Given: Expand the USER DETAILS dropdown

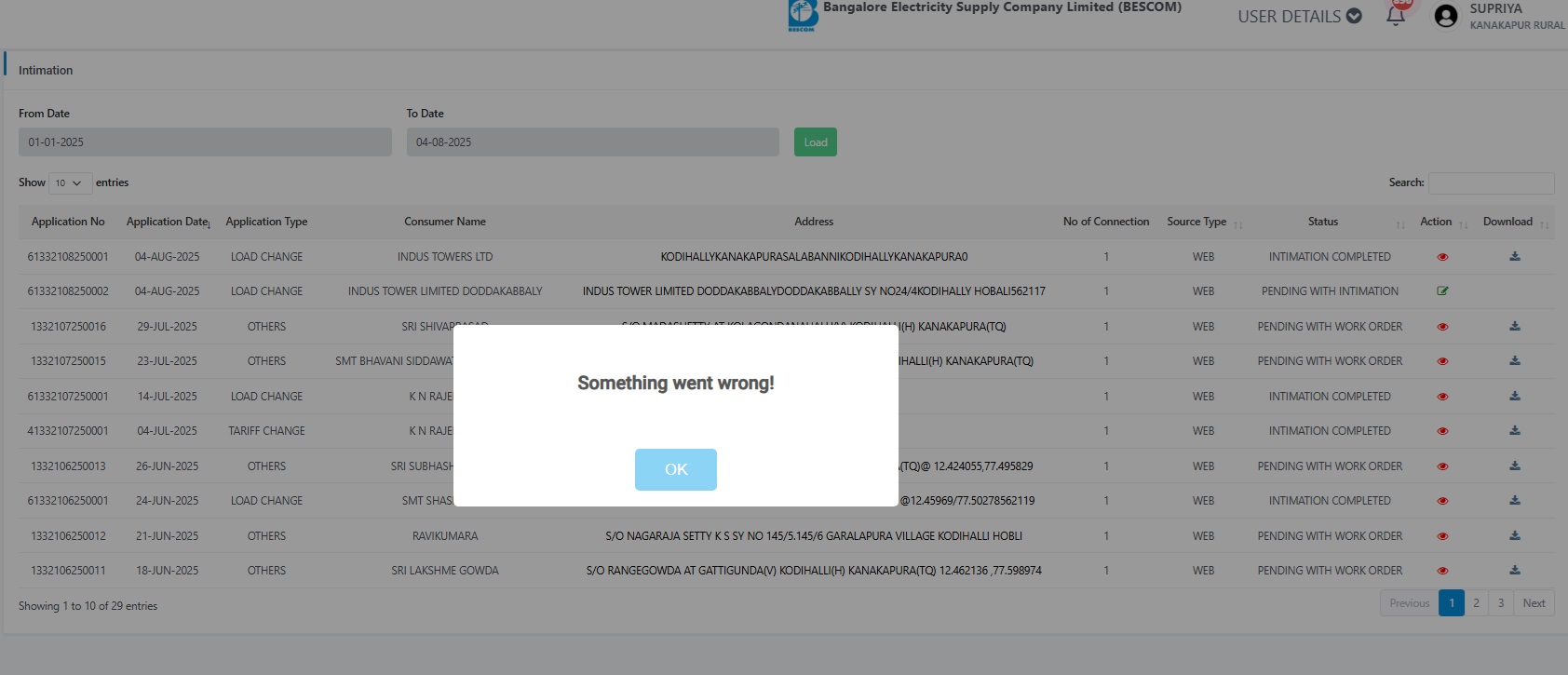Looking at the screenshot, I should (1299, 16).
